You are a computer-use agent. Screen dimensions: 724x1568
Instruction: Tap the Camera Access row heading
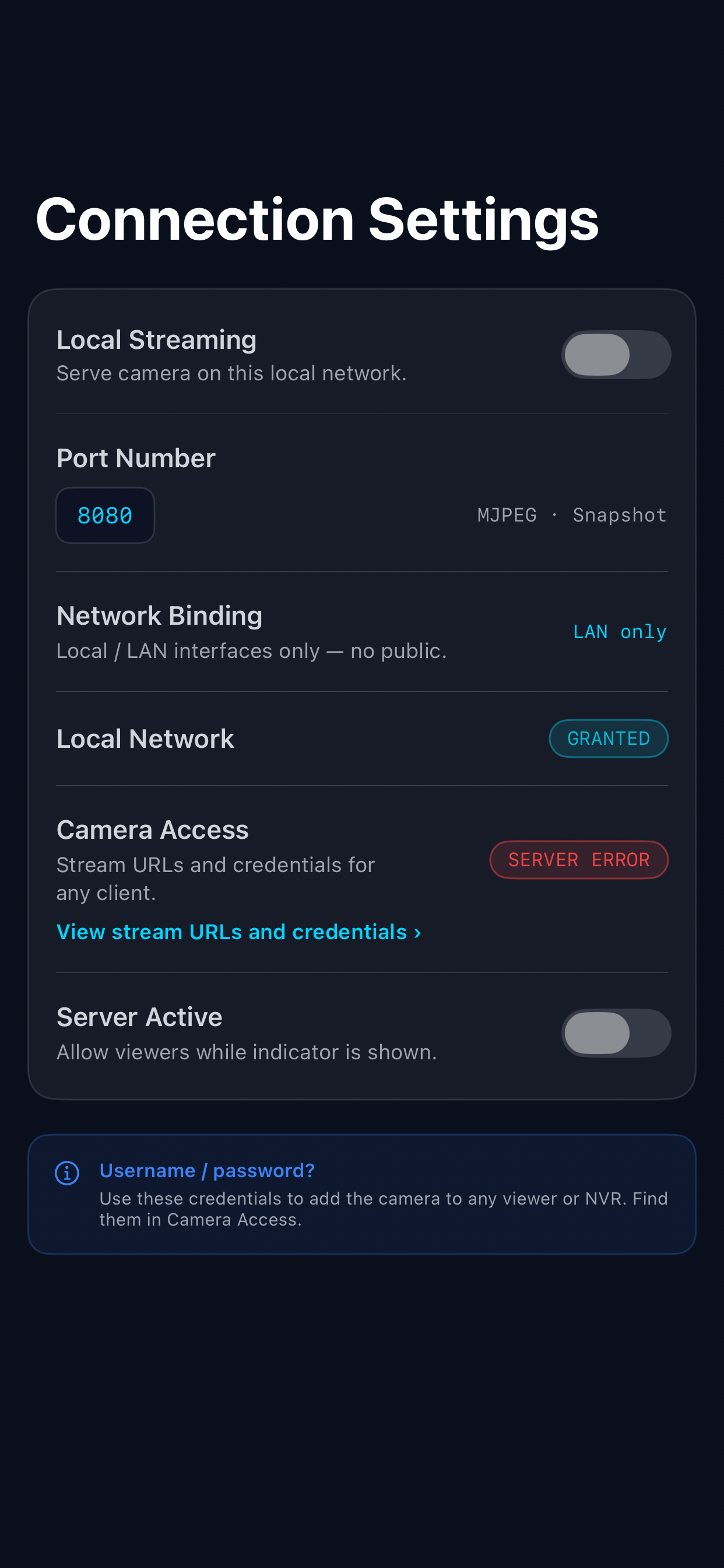152,829
